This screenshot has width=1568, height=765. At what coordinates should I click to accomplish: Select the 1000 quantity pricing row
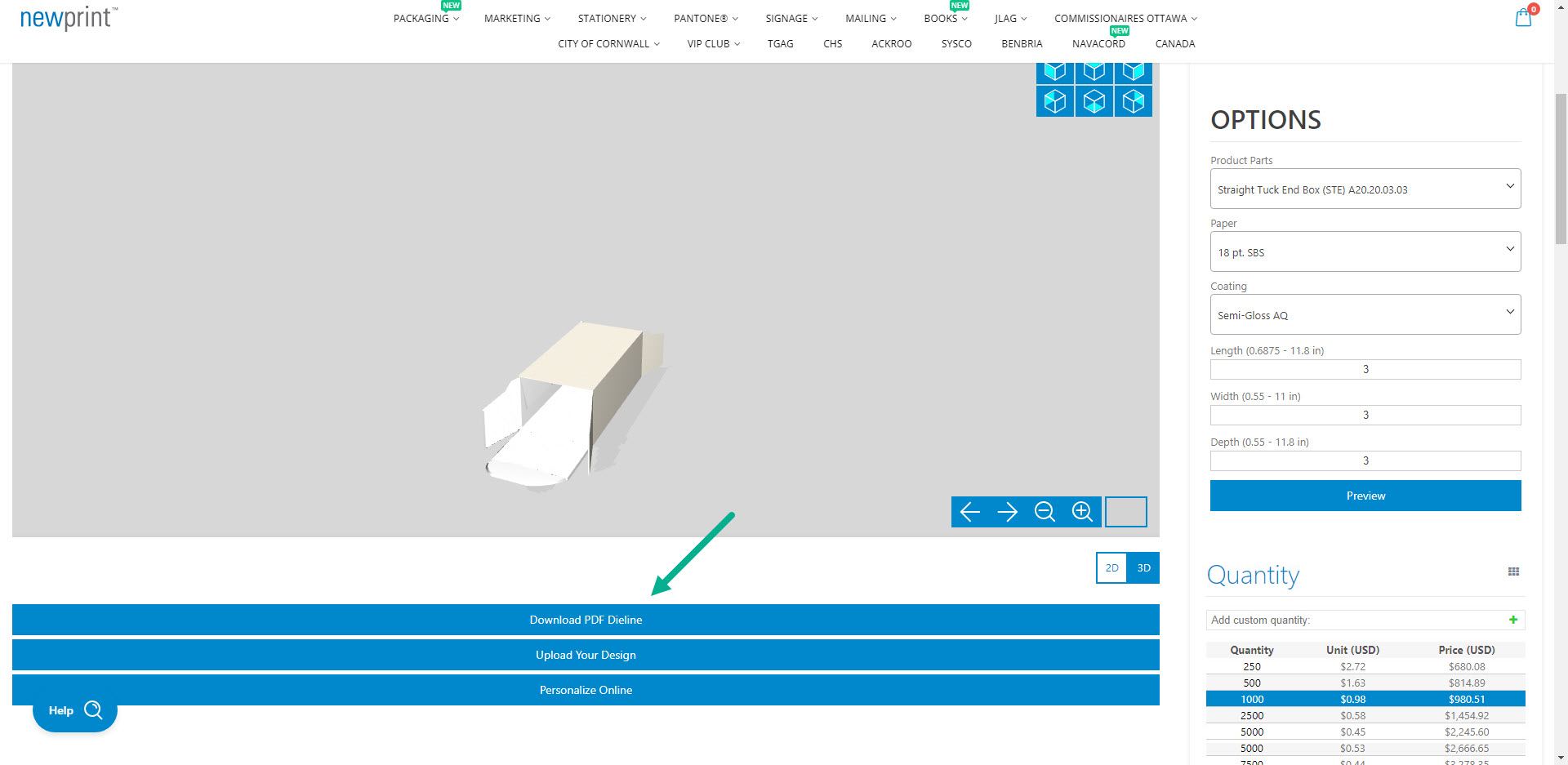click(x=1365, y=699)
